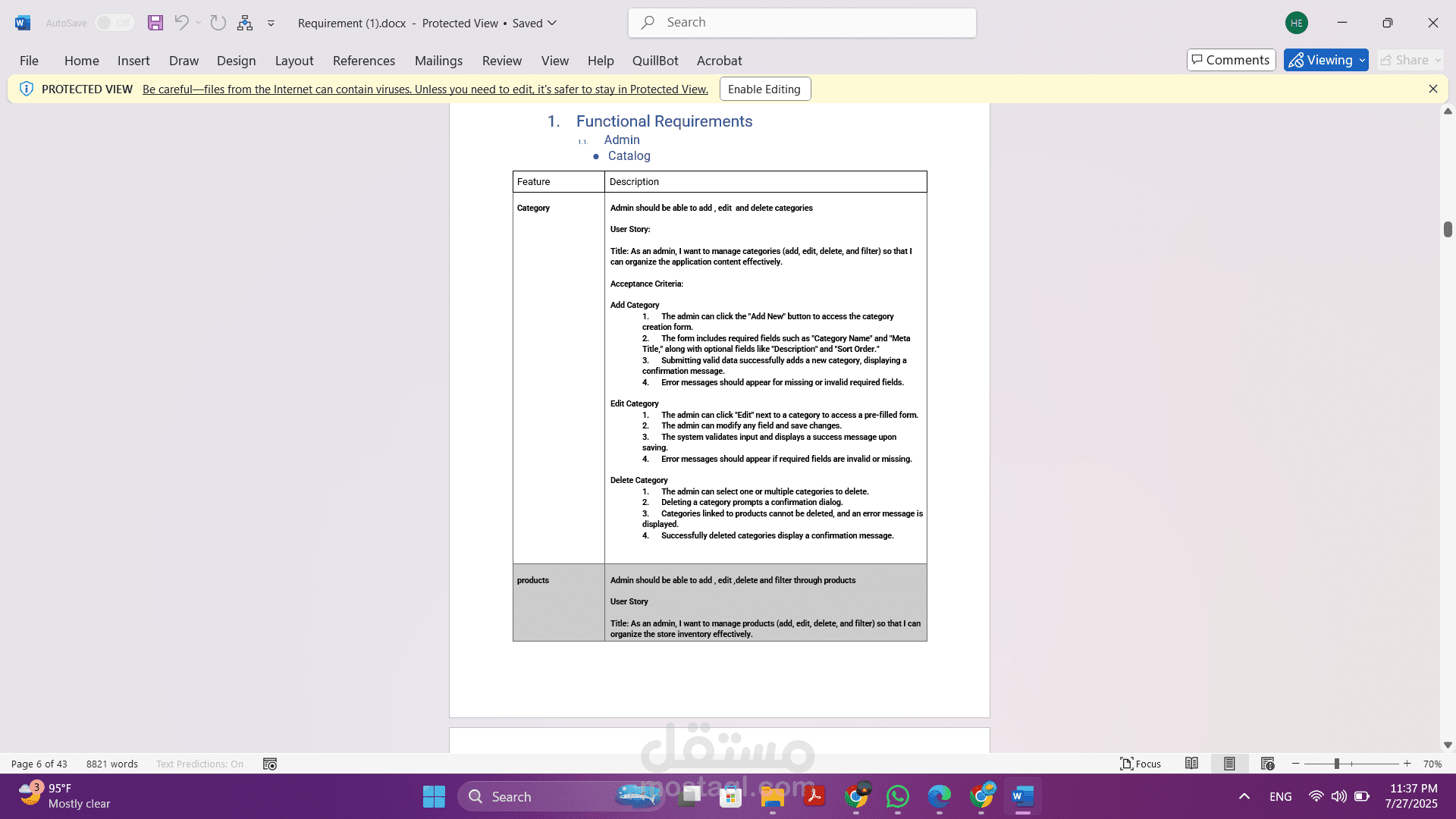Viewport: 1456px width, 819px height.
Task: Open the View tab
Action: pos(555,61)
